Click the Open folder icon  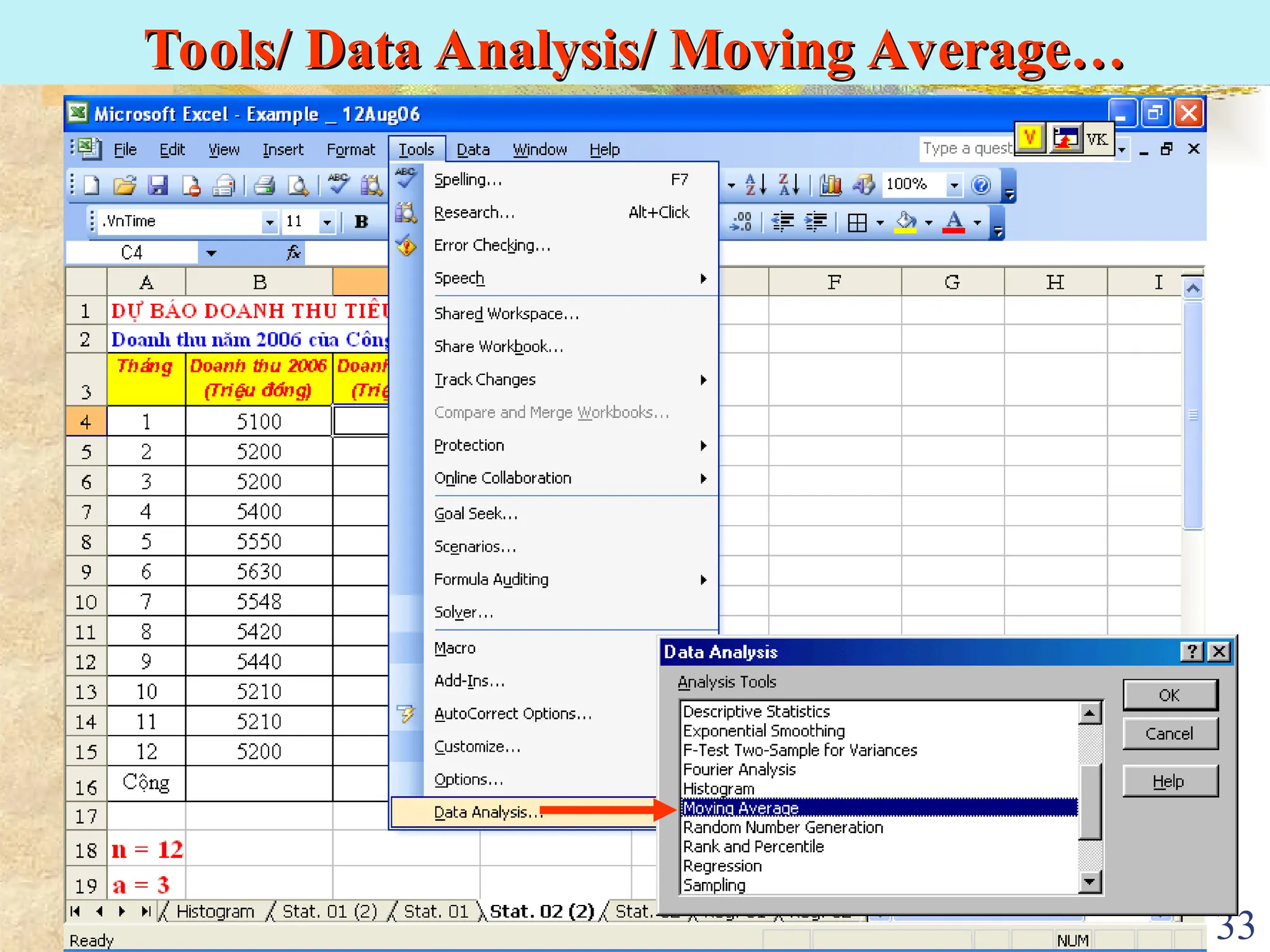(x=125, y=185)
